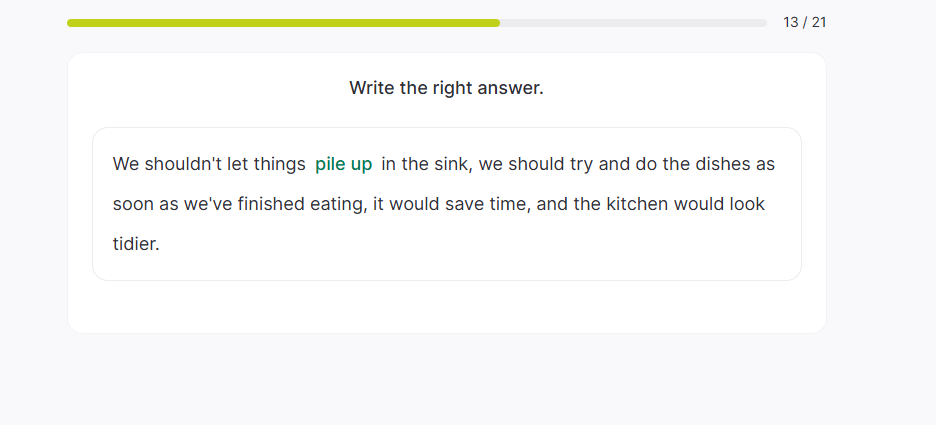Click the word "we've" in the sentence
This screenshot has height=425, width=936.
207,204
